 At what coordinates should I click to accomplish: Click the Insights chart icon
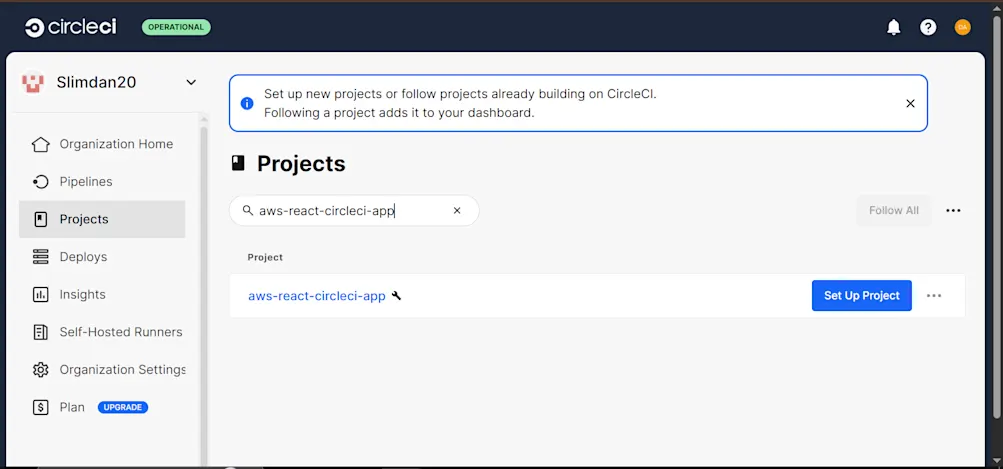click(40, 295)
